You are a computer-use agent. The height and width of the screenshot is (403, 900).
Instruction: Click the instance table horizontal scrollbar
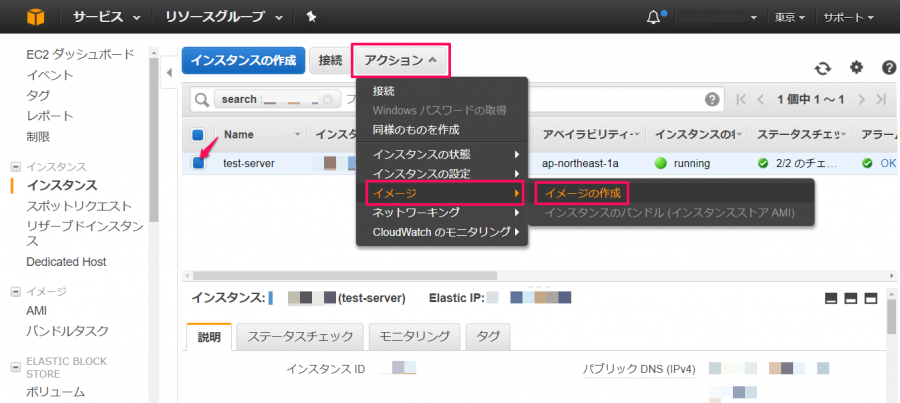pos(344,275)
